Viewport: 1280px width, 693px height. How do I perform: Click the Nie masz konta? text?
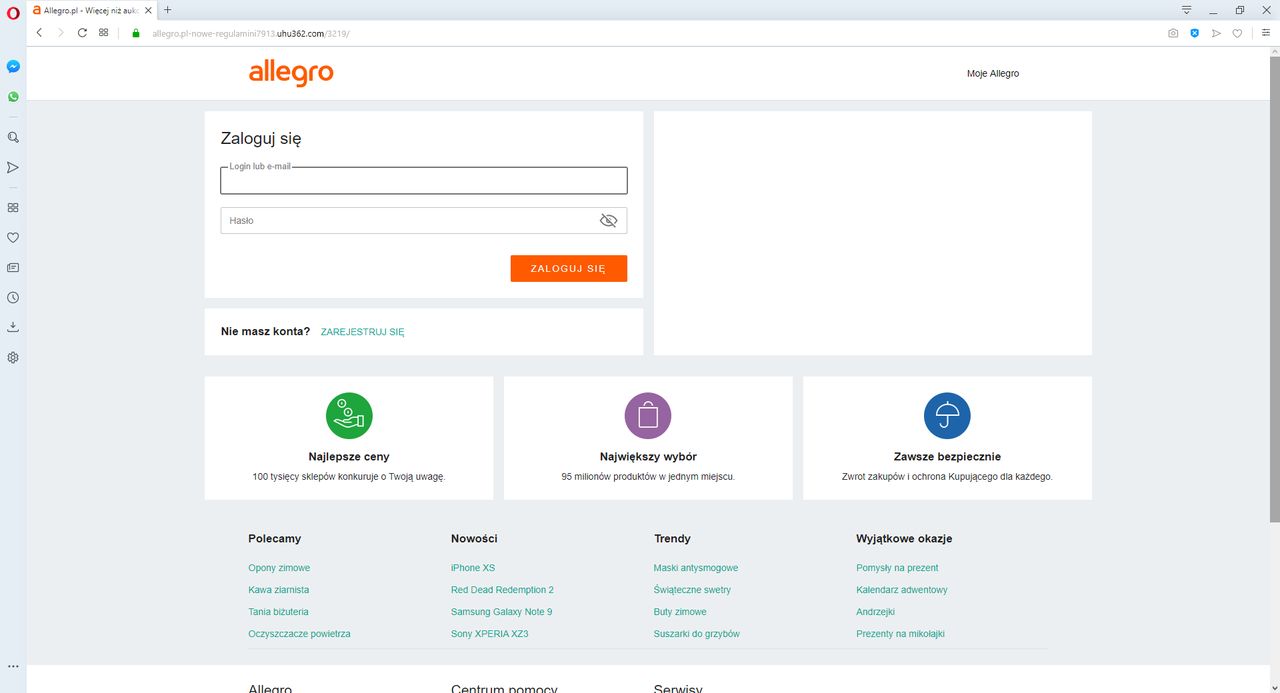(265, 331)
